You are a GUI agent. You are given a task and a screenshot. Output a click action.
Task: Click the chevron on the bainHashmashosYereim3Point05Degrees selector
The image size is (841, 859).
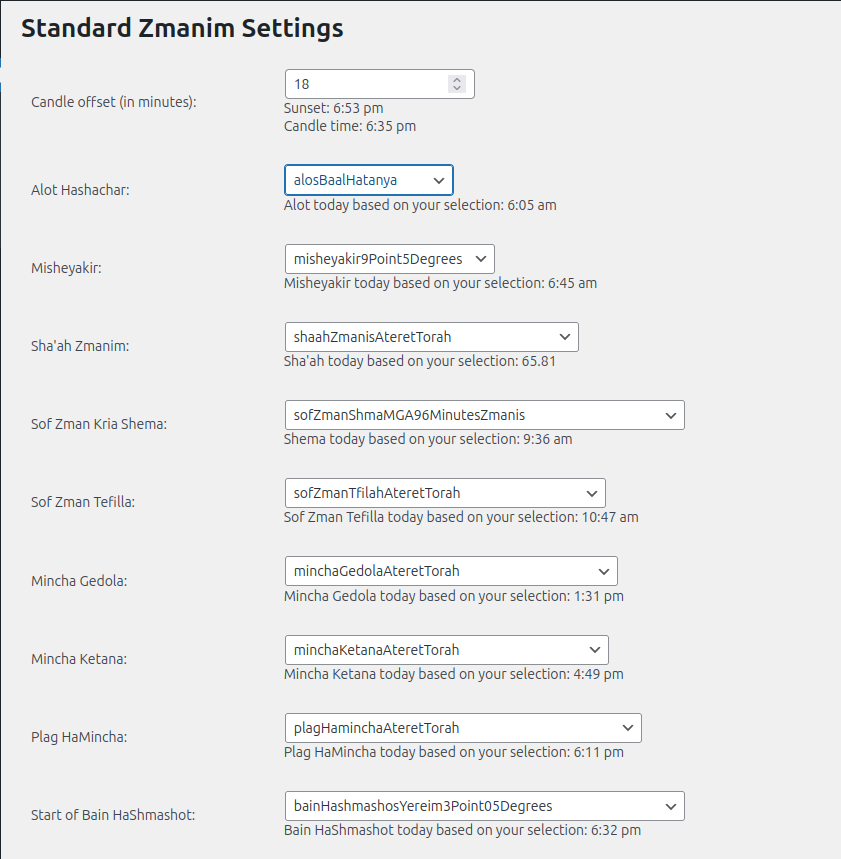point(669,805)
